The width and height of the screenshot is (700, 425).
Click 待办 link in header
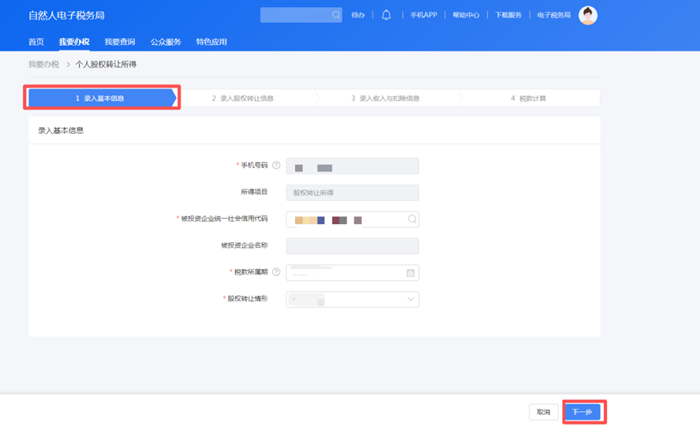(x=359, y=15)
